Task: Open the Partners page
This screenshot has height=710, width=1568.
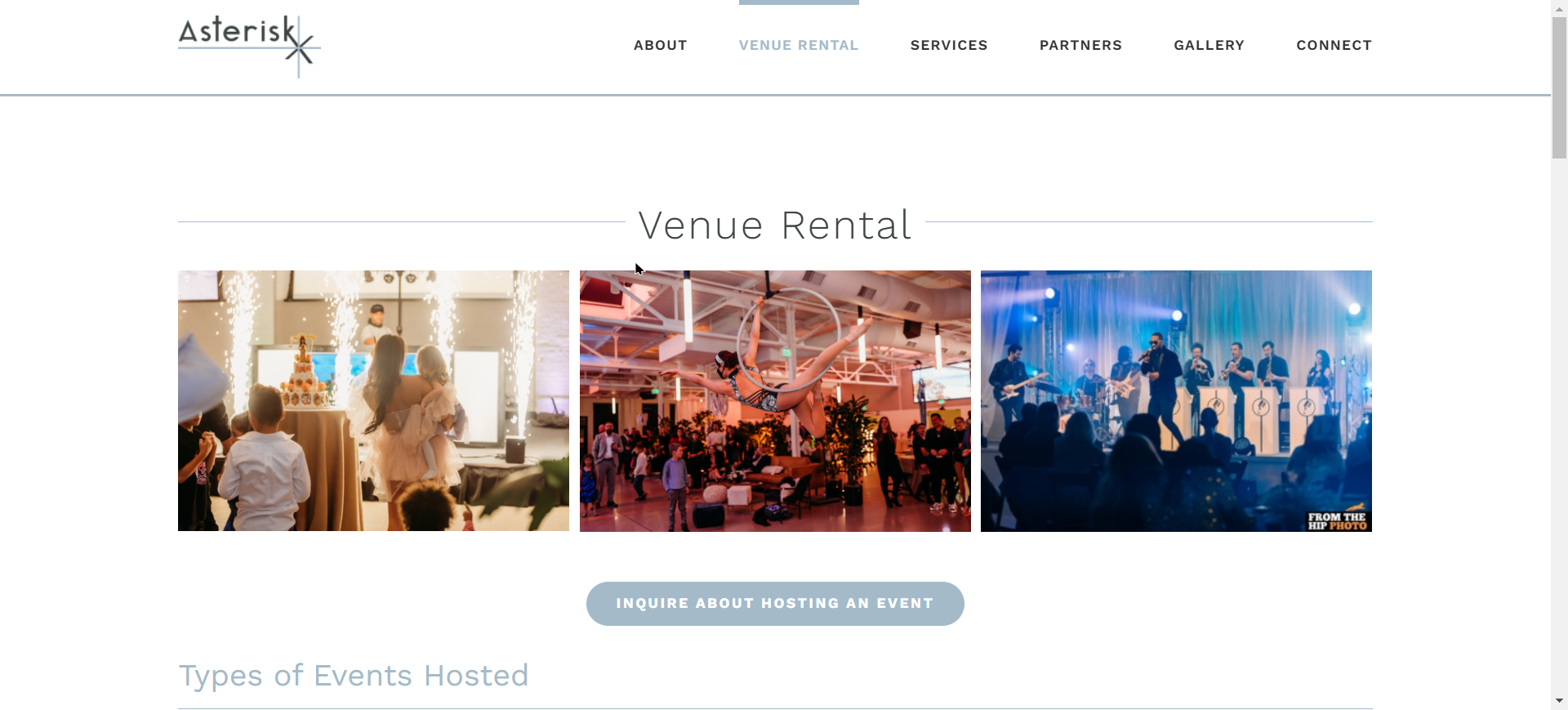Action: tap(1080, 46)
